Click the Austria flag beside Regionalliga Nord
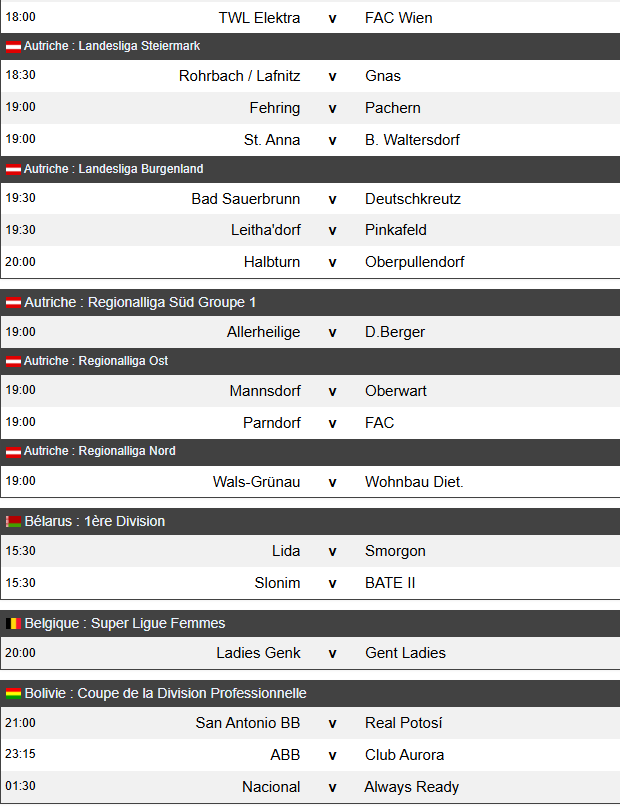The height and width of the screenshot is (808, 620). [x=13, y=452]
